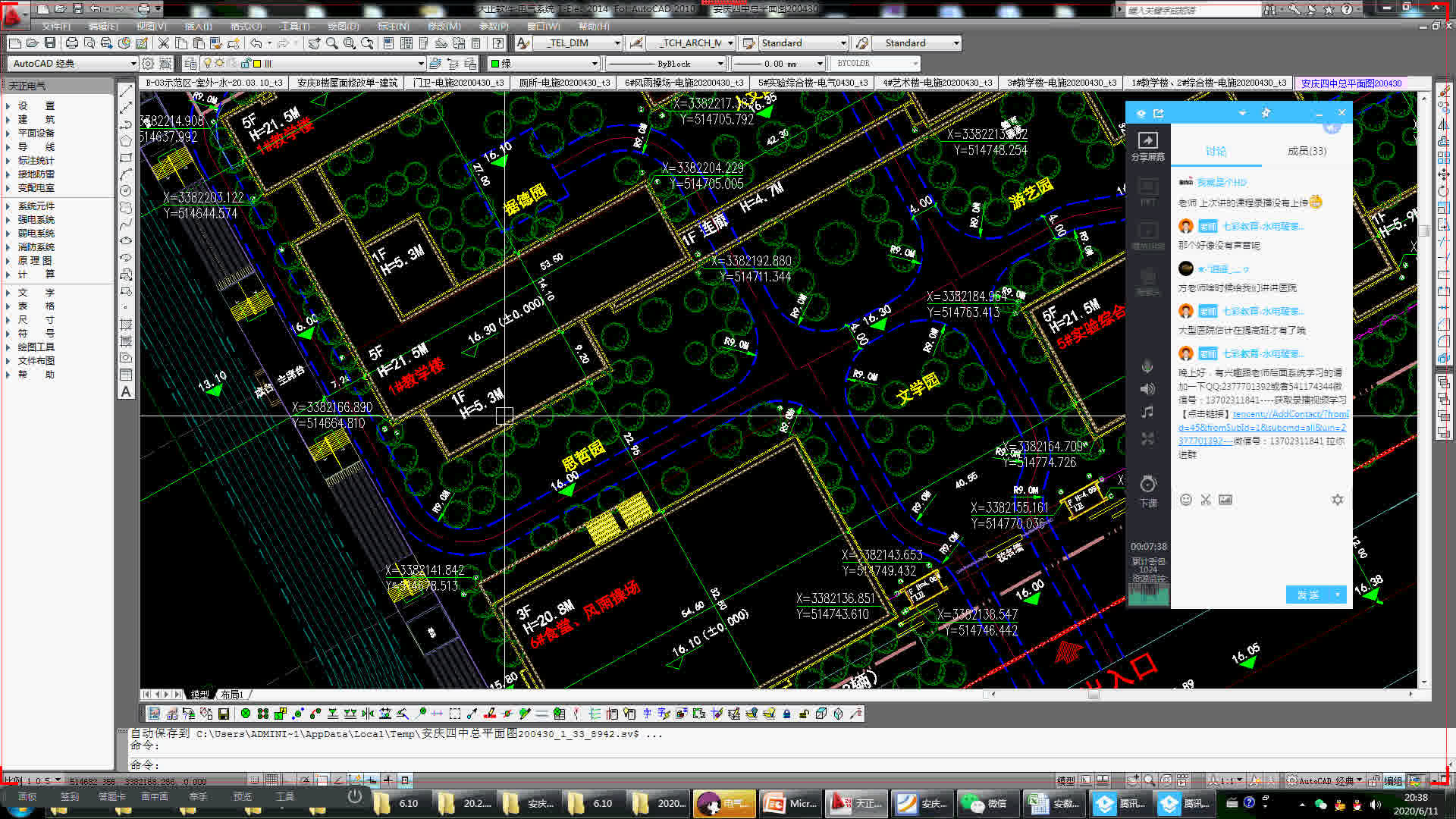Open the chat settings gear near the message box
The image size is (1456, 819).
[x=1338, y=500]
